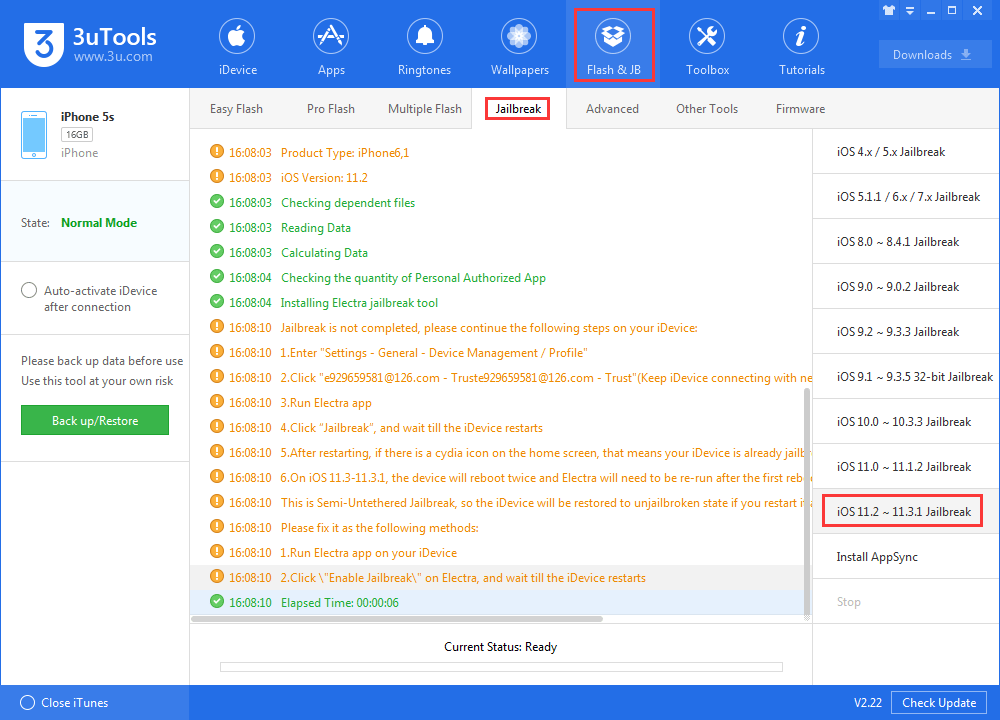
Task: Open the Tutorials section
Action: (801, 46)
